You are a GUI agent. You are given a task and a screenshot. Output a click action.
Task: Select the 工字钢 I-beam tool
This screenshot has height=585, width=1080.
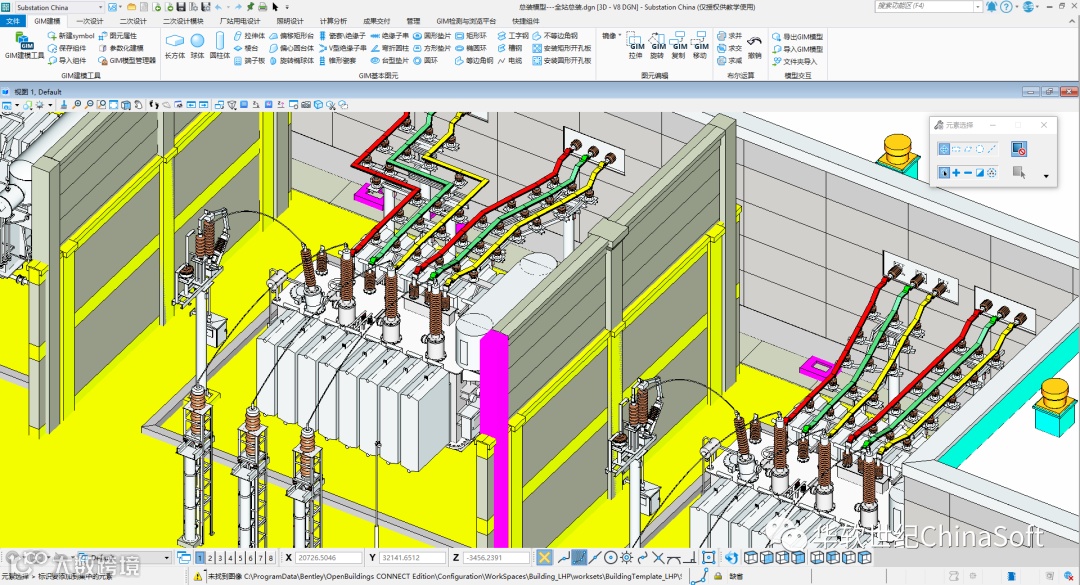pos(513,36)
